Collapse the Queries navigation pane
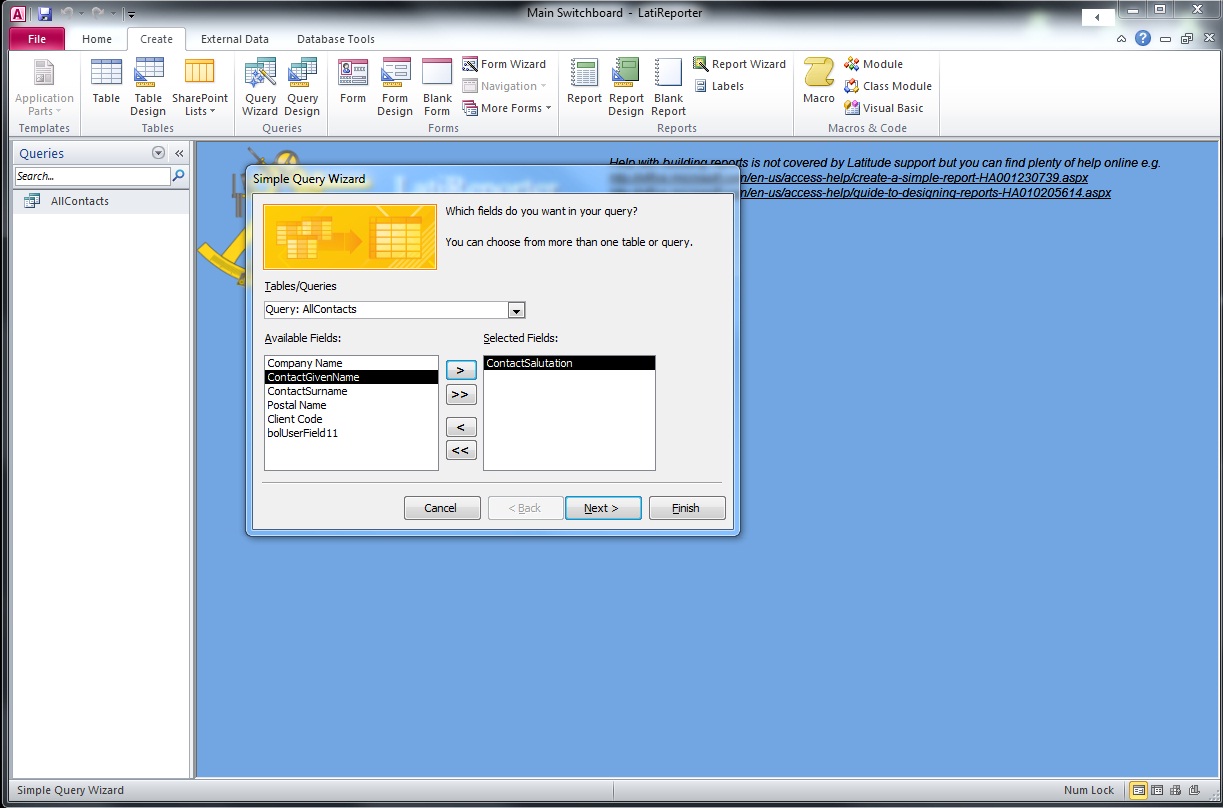 pyautogui.click(x=177, y=152)
